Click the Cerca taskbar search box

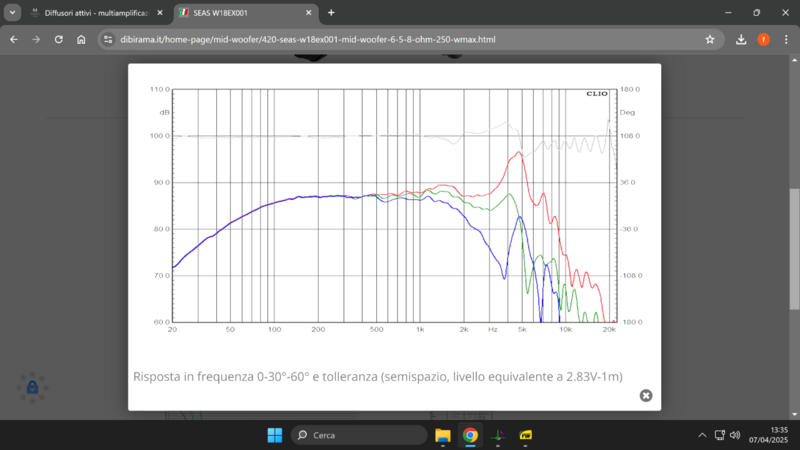tap(359, 435)
